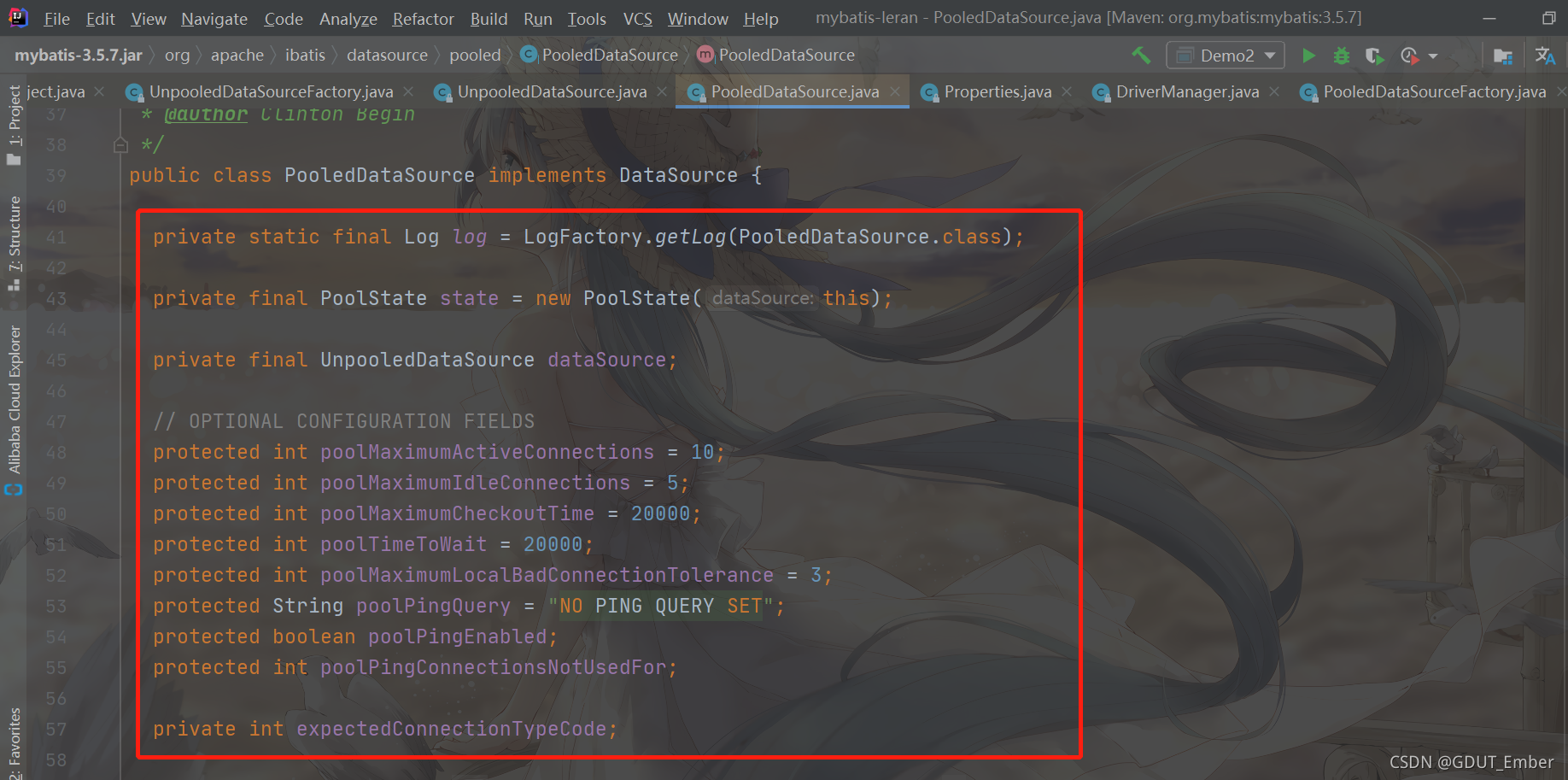1568x780 pixels.
Task: Click the datasource breadcrumb segment
Action: [x=387, y=56]
